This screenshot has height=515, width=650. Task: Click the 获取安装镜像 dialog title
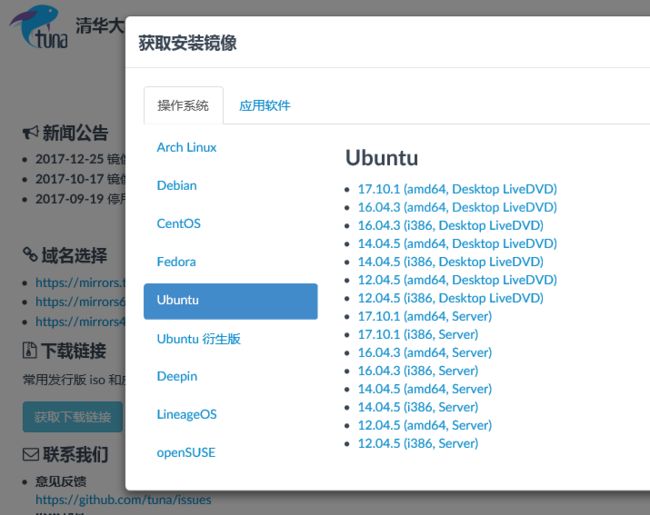188,43
